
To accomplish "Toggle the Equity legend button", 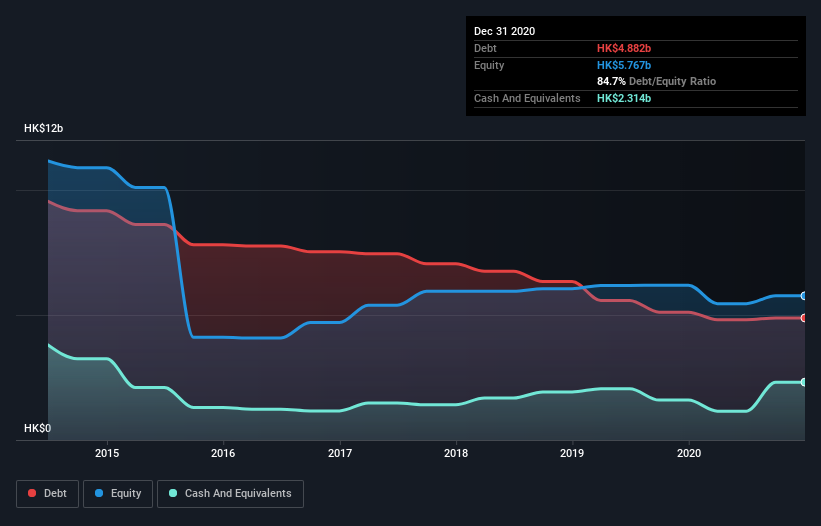I will (x=118, y=494).
